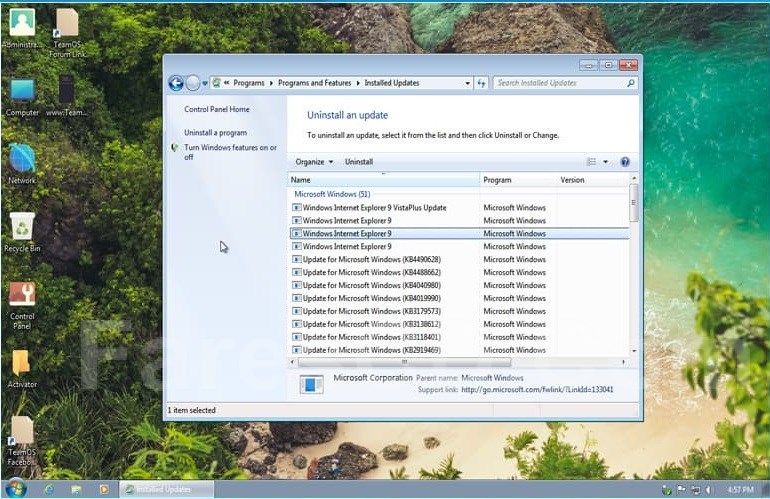770x499 pixels.
Task: Open the Organize menu
Action: [x=314, y=162]
